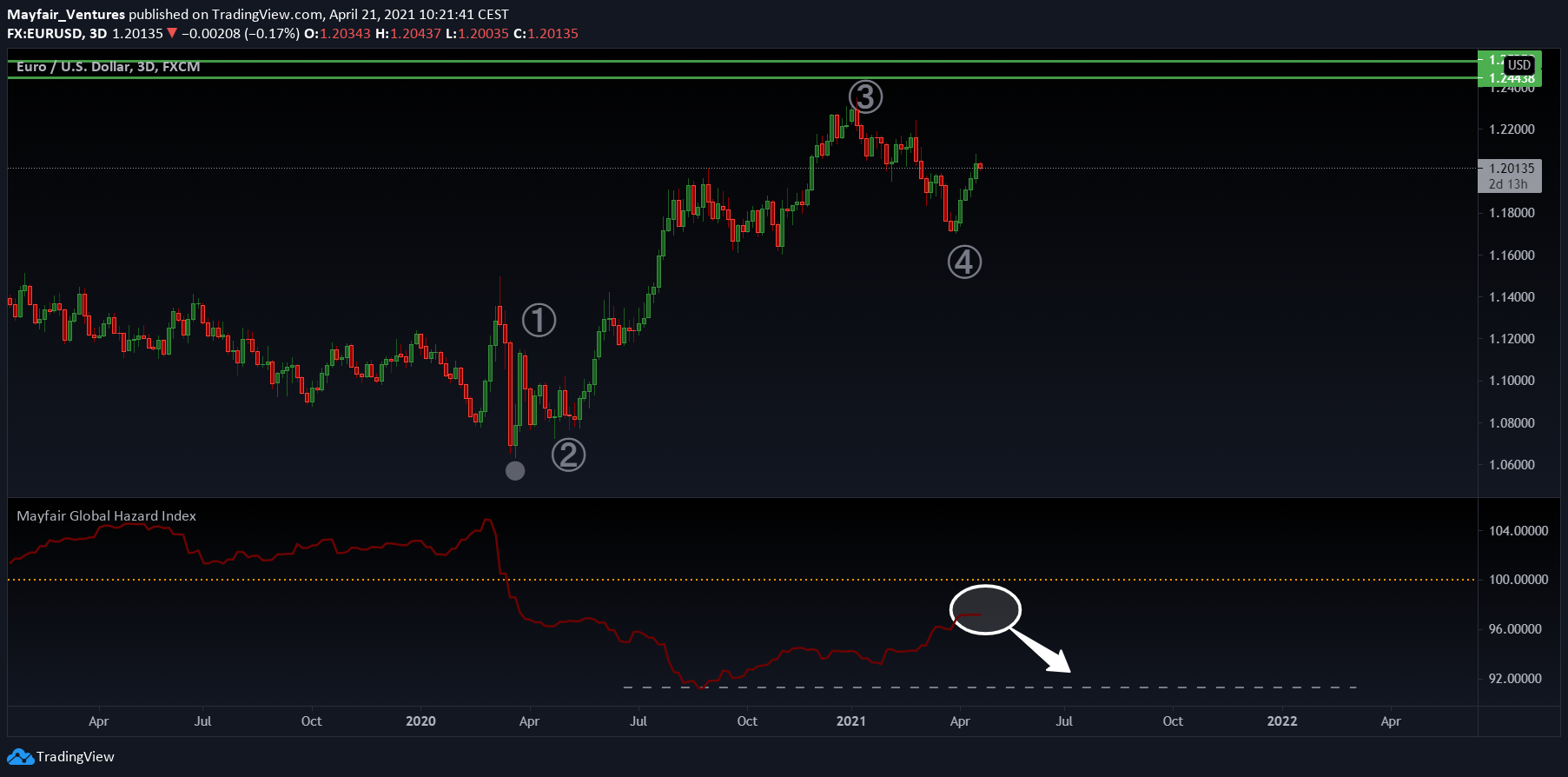Click the 2020 time axis label
Screen dimensions: 1568x777
click(420, 721)
